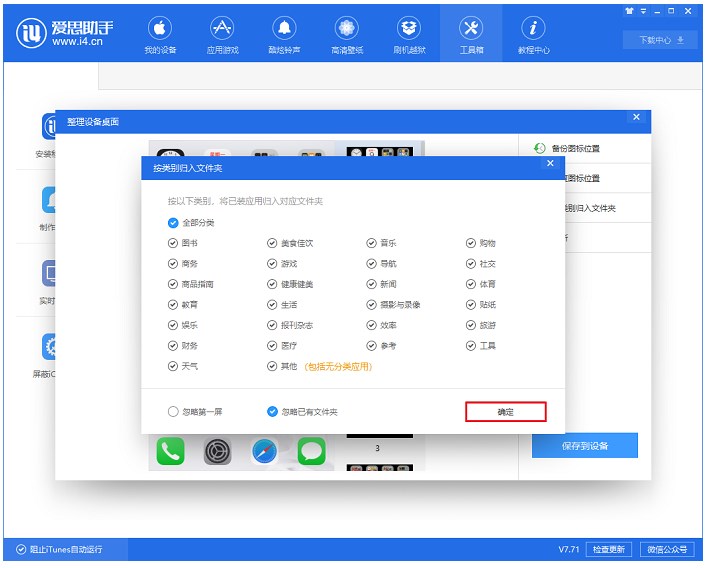Toggle the 导航 category checkbox
This screenshot has height=568, width=706.
[x=371, y=264]
